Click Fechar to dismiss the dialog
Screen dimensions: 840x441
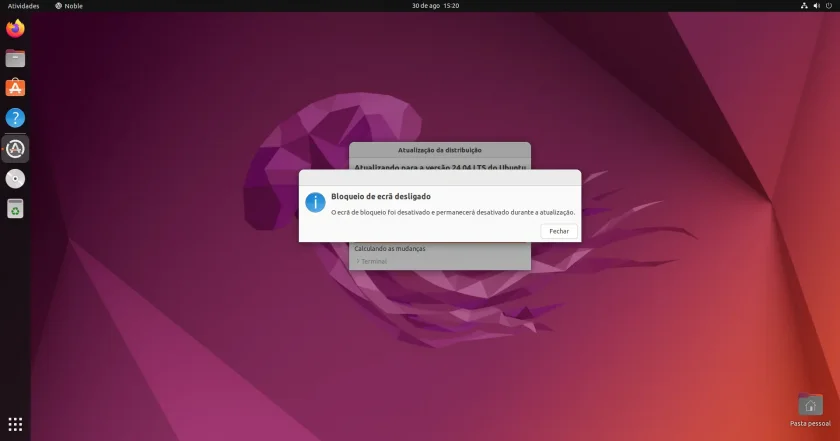[559, 231]
